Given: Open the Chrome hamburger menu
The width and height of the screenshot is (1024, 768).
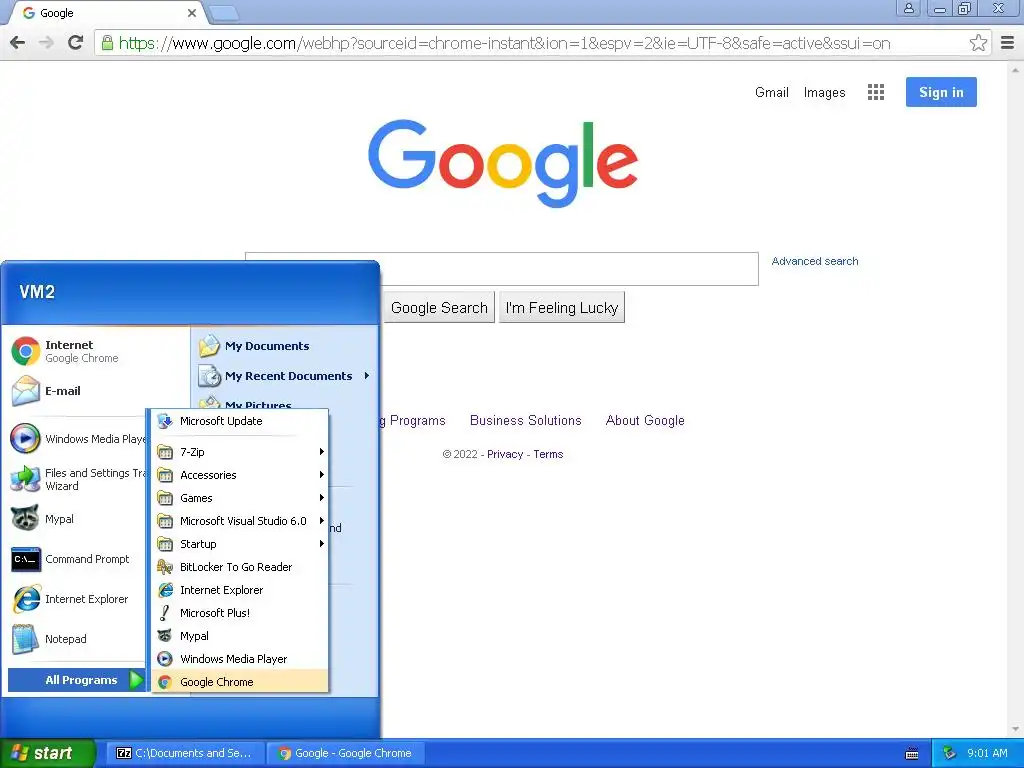Looking at the screenshot, I should point(1008,43).
